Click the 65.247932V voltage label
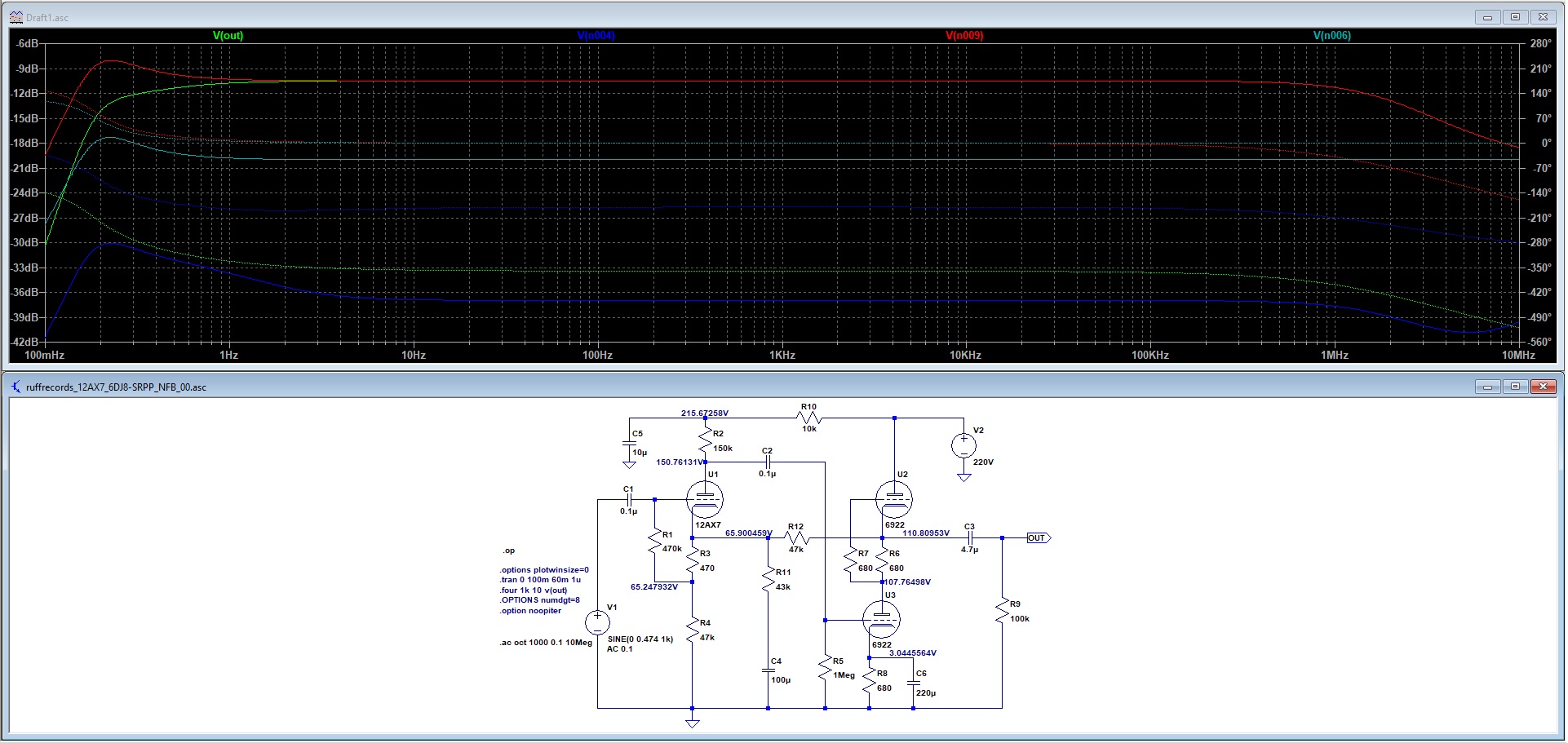Image resolution: width=1568 pixels, height=743 pixels. (654, 587)
